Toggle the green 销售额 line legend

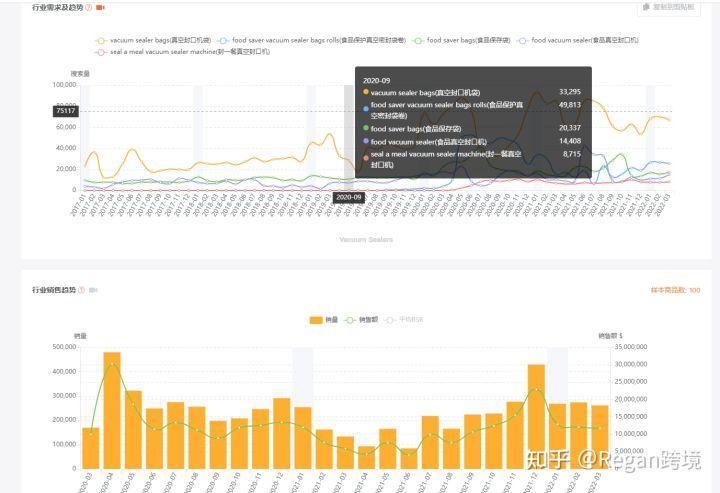click(x=361, y=320)
